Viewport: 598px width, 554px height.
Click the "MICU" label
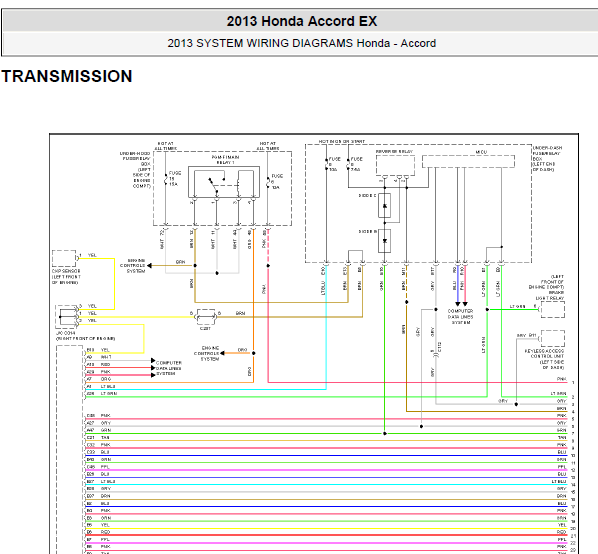(x=481, y=152)
